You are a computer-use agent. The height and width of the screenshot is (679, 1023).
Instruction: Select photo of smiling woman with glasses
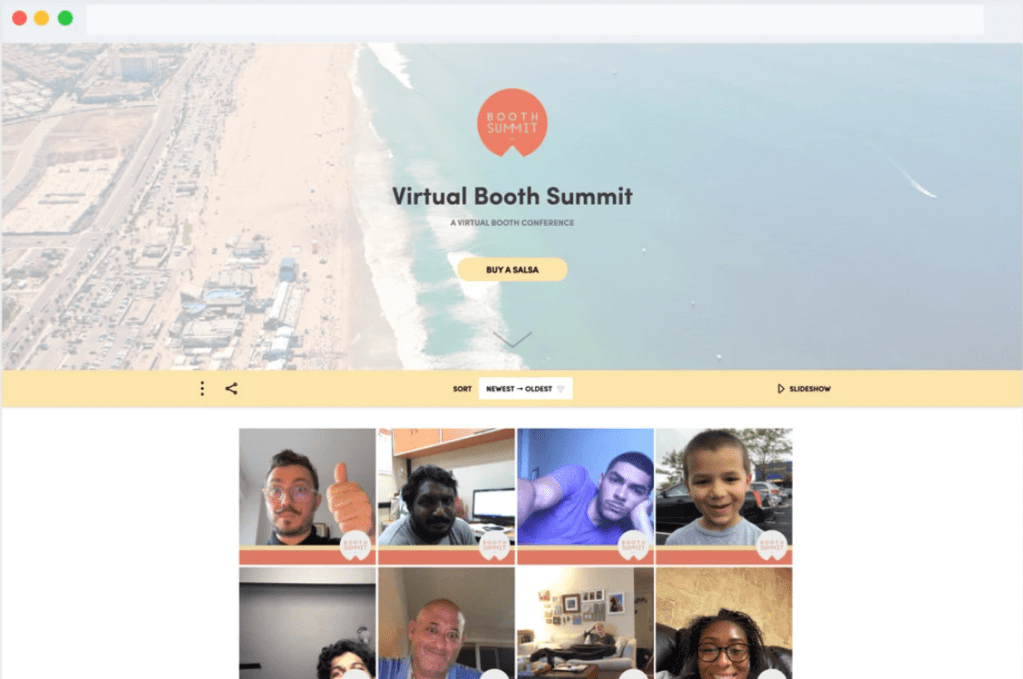pos(723,623)
